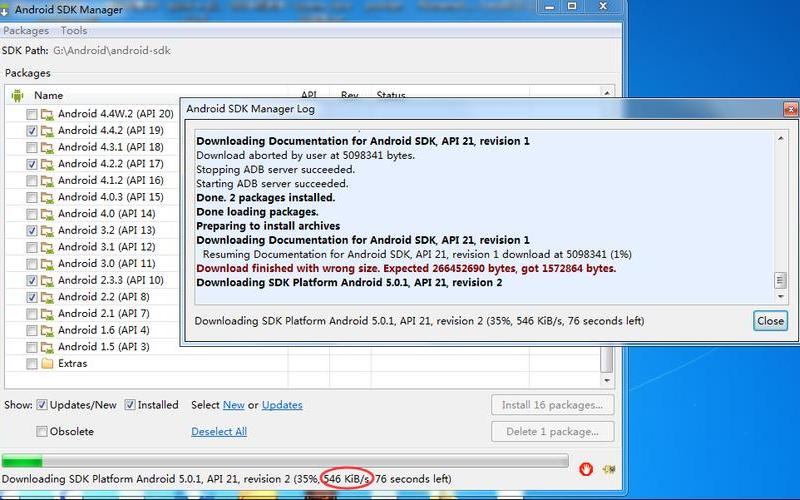The height and width of the screenshot is (500, 800).
Task: Uncheck the Android 4.4.2 (API 19) checkbox
Action: click(x=32, y=131)
